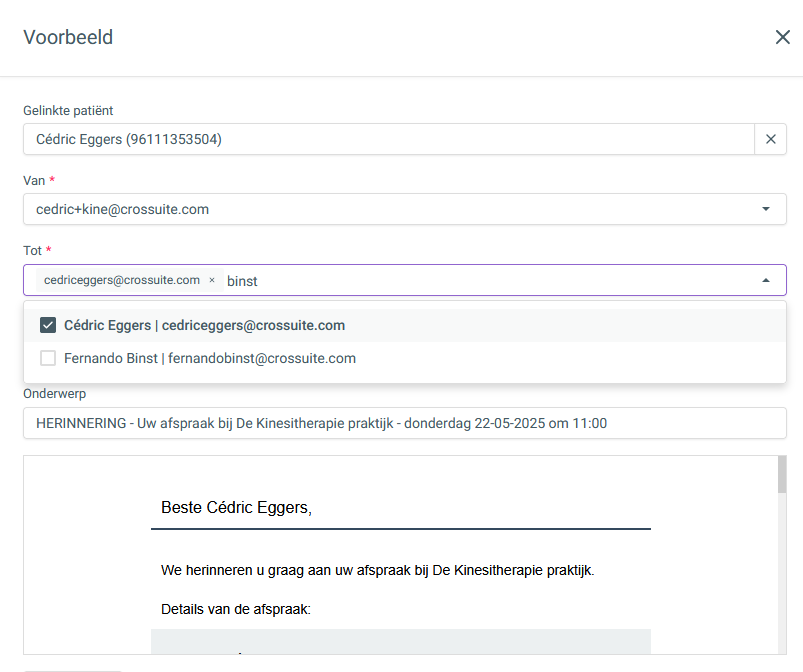803x672 pixels.
Task: Click the reminder sentence in email preview
Action: [377, 570]
